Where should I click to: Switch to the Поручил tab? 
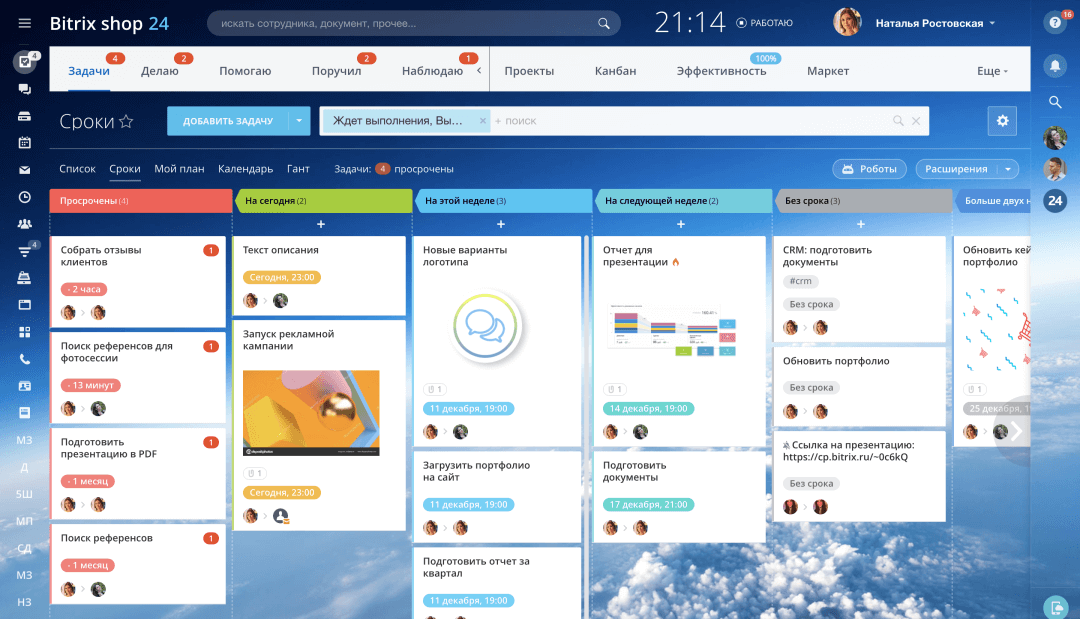click(x=336, y=71)
